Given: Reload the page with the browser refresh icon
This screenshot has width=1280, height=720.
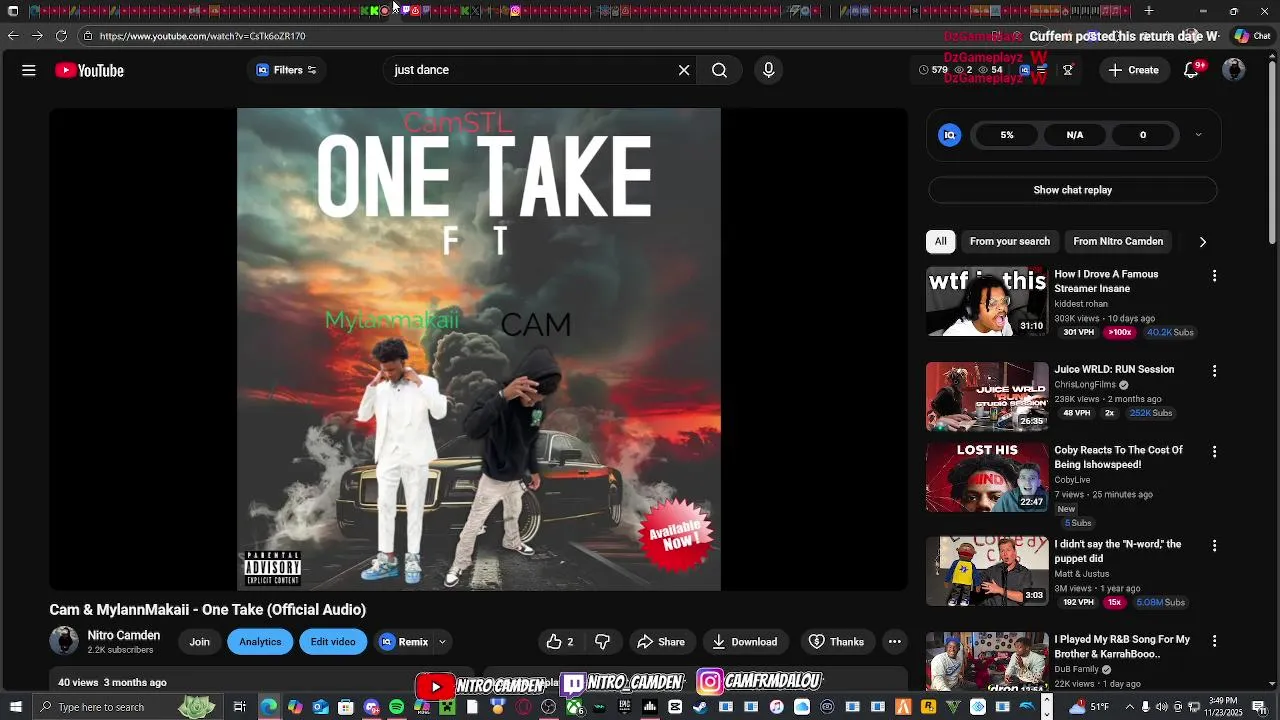Looking at the screenshot, I should click(61, 36).
